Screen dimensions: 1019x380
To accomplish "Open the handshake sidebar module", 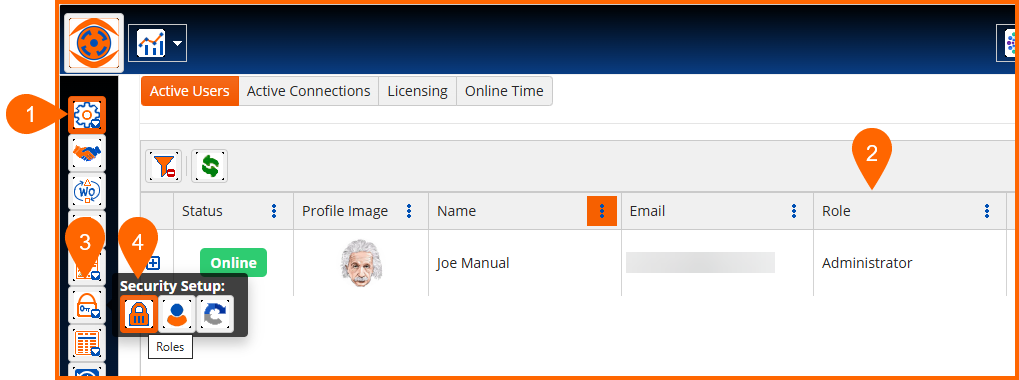I will [86, 153].
